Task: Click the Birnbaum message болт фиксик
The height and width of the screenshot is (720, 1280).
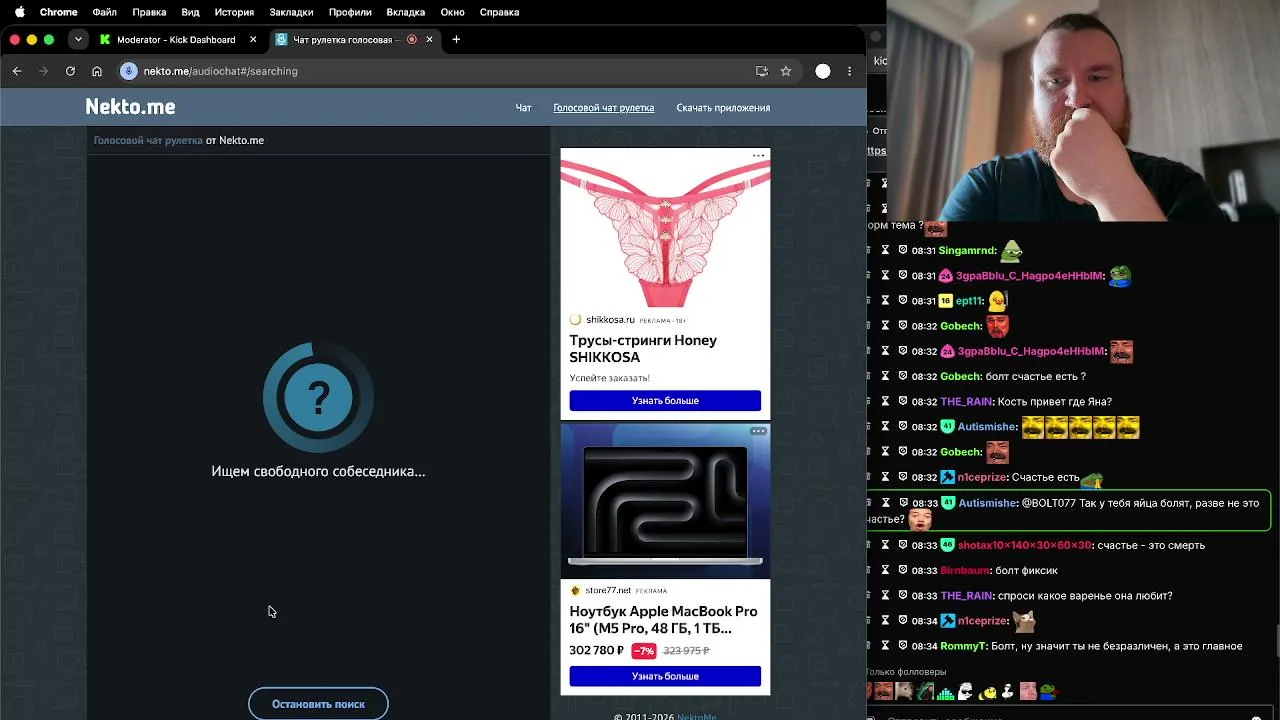Action: (x=1026, y=570)
